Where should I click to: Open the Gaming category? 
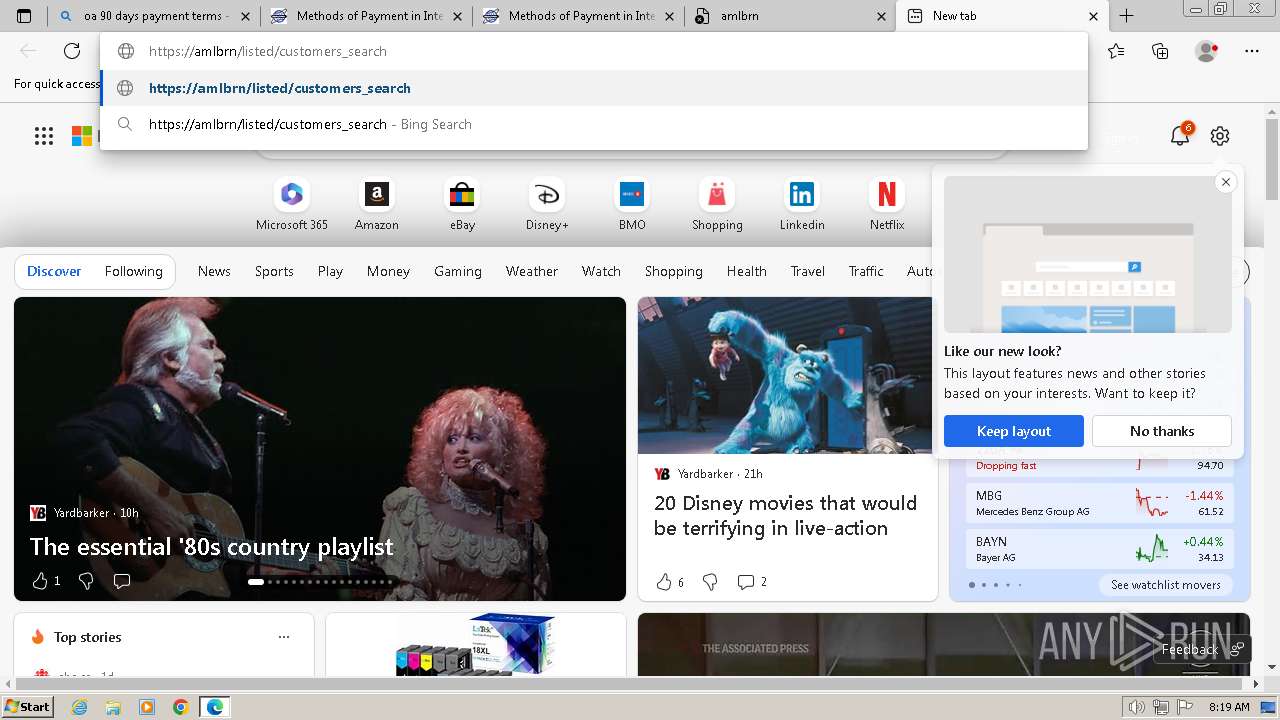click(x=458, y=271)
